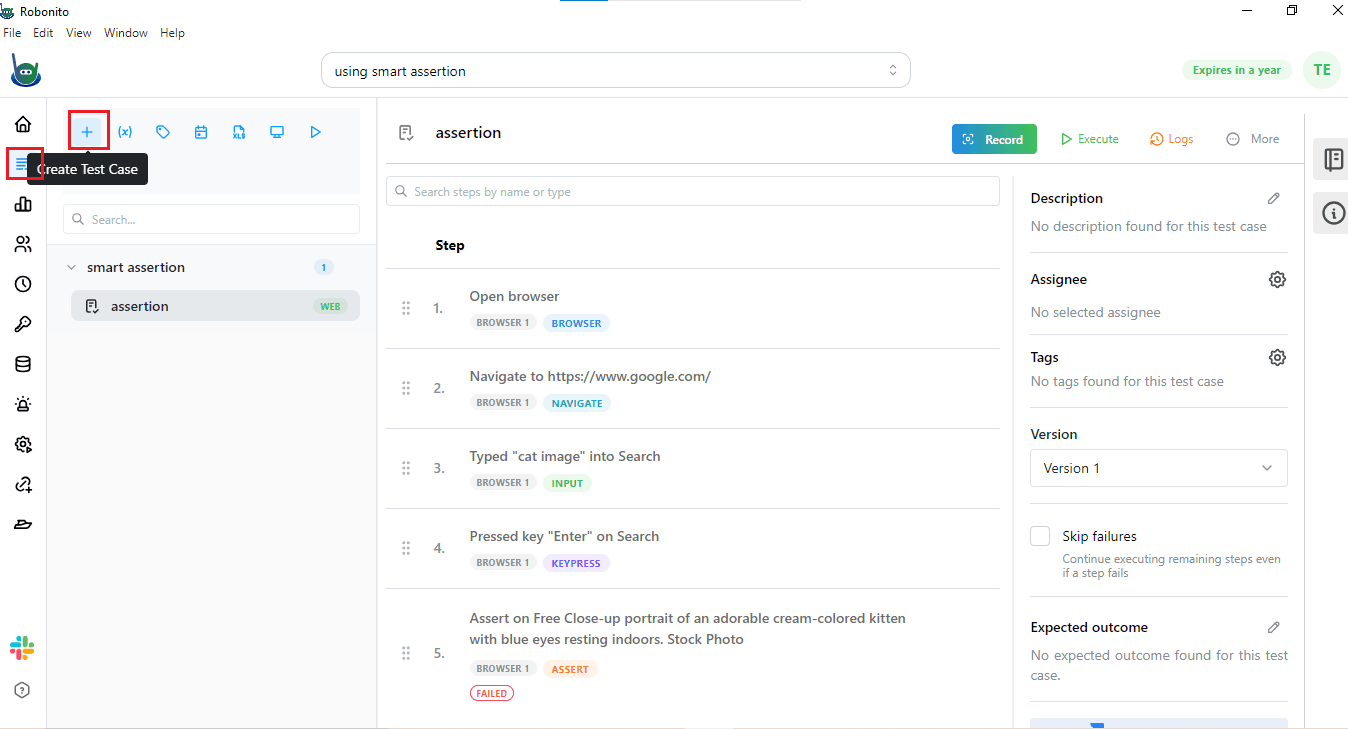This screenshot has height=729, width=1348.
Task: Open the Version 1 dropdown
Action: pyautogui.click(x=1158, y=468)
